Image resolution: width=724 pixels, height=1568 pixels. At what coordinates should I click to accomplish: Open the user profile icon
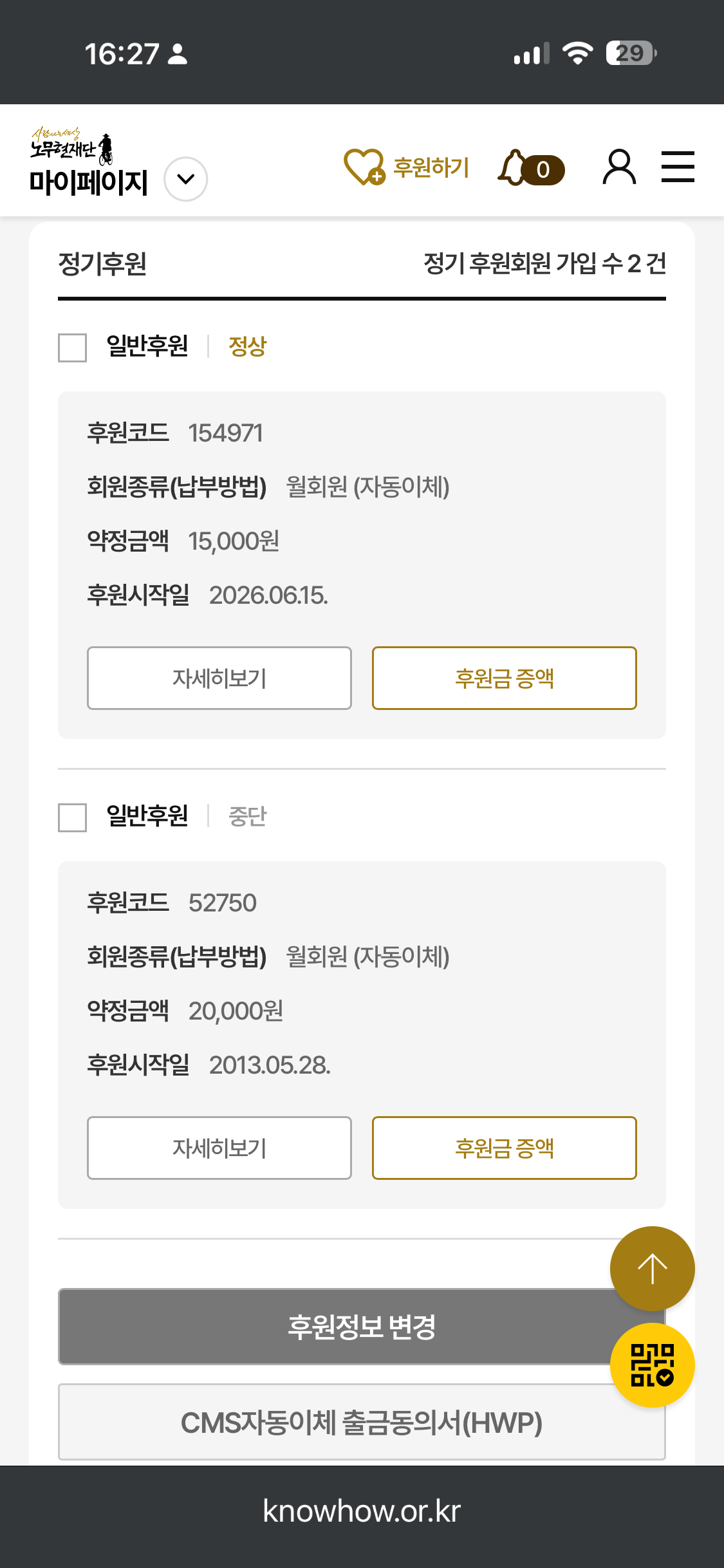click(619, 167)
